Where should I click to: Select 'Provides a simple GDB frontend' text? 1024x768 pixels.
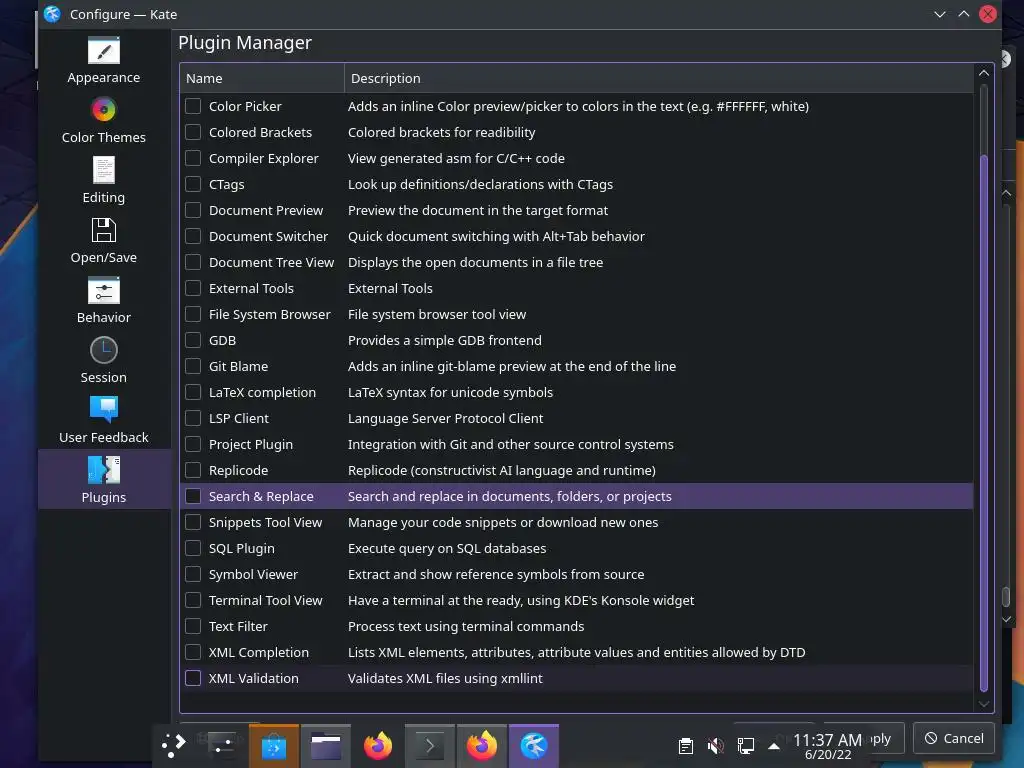[x=445, y=340]
